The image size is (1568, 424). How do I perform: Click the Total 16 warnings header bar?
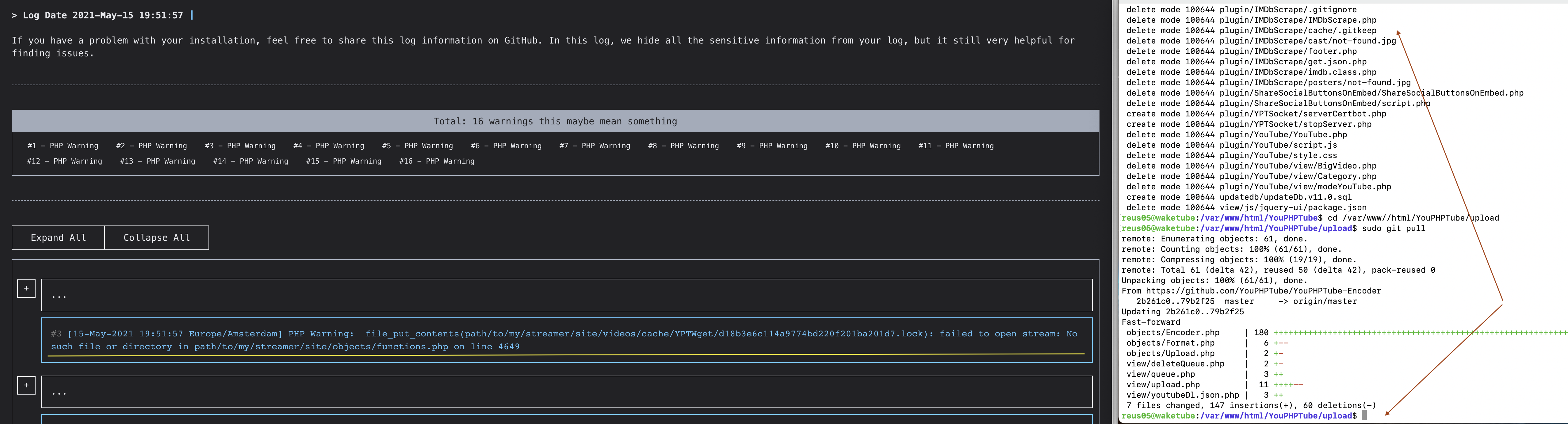555,122
